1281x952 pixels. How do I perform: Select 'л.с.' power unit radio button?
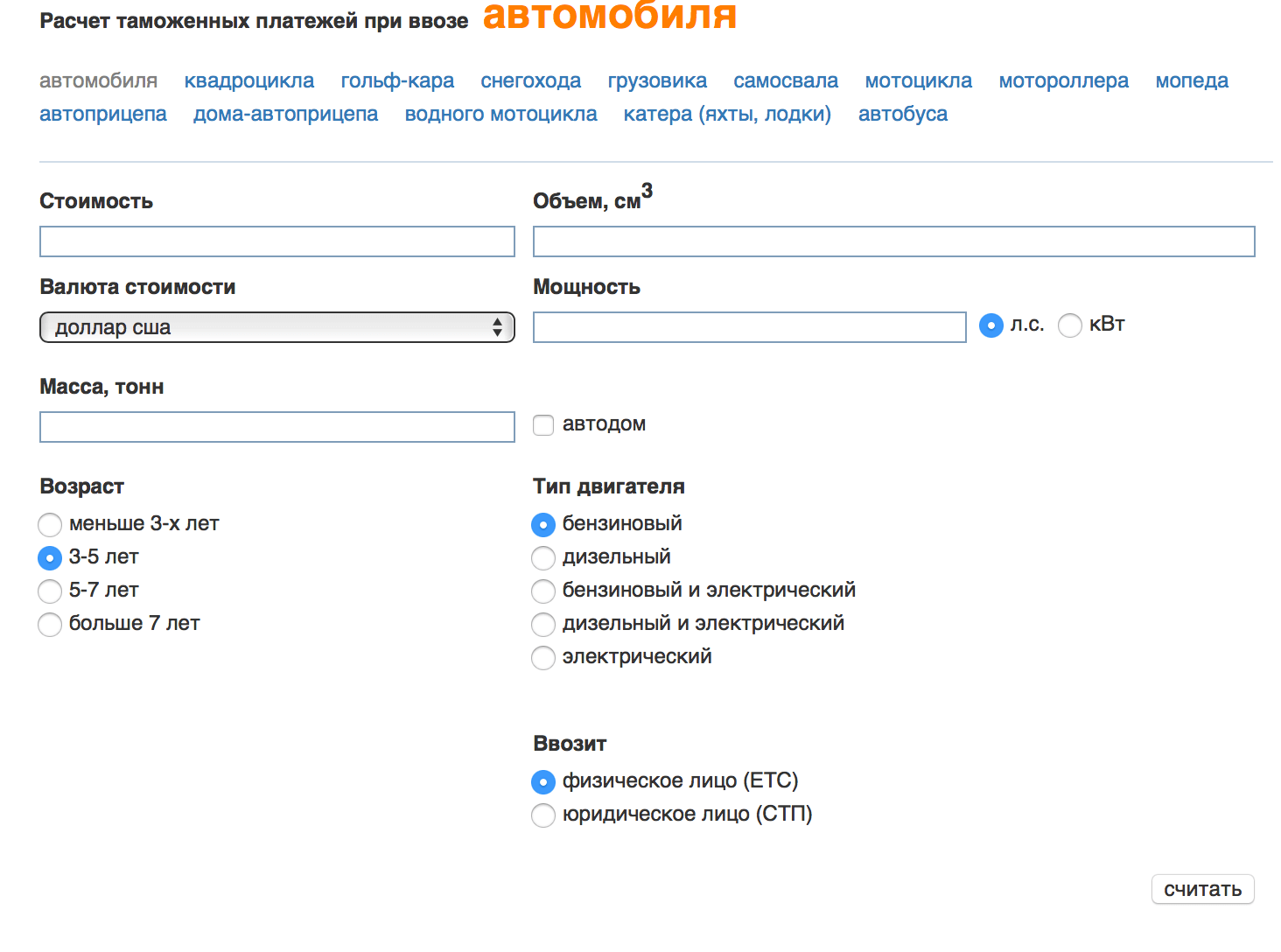tap(990, 325)
